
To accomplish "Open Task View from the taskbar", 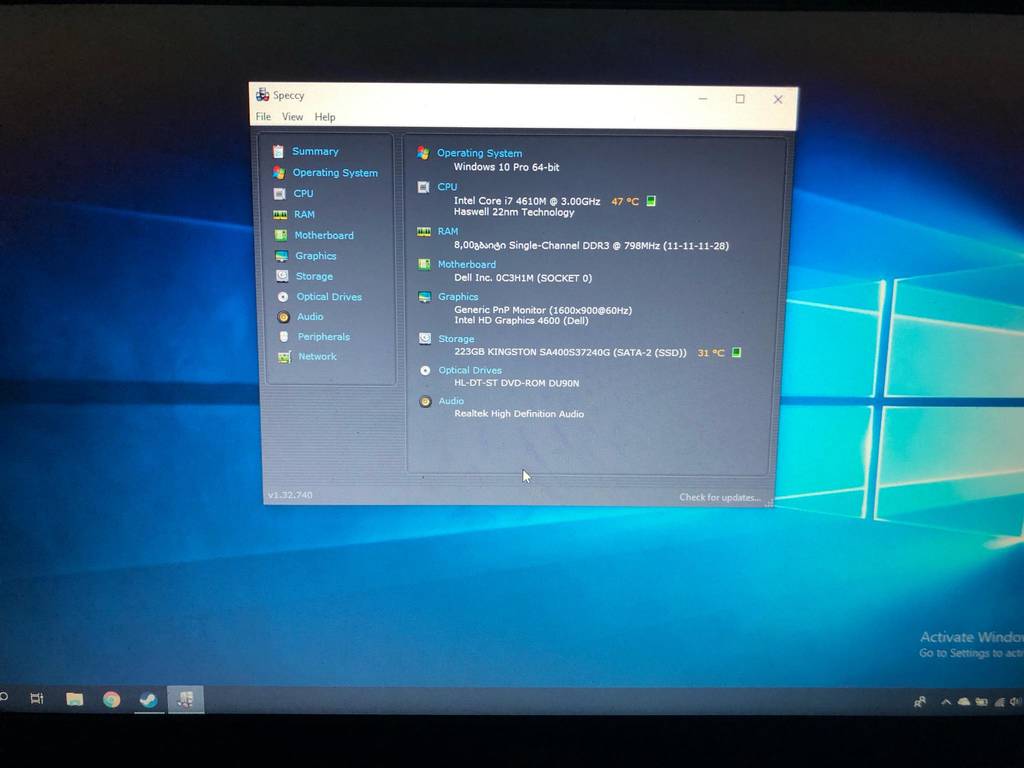I will 37,699.
